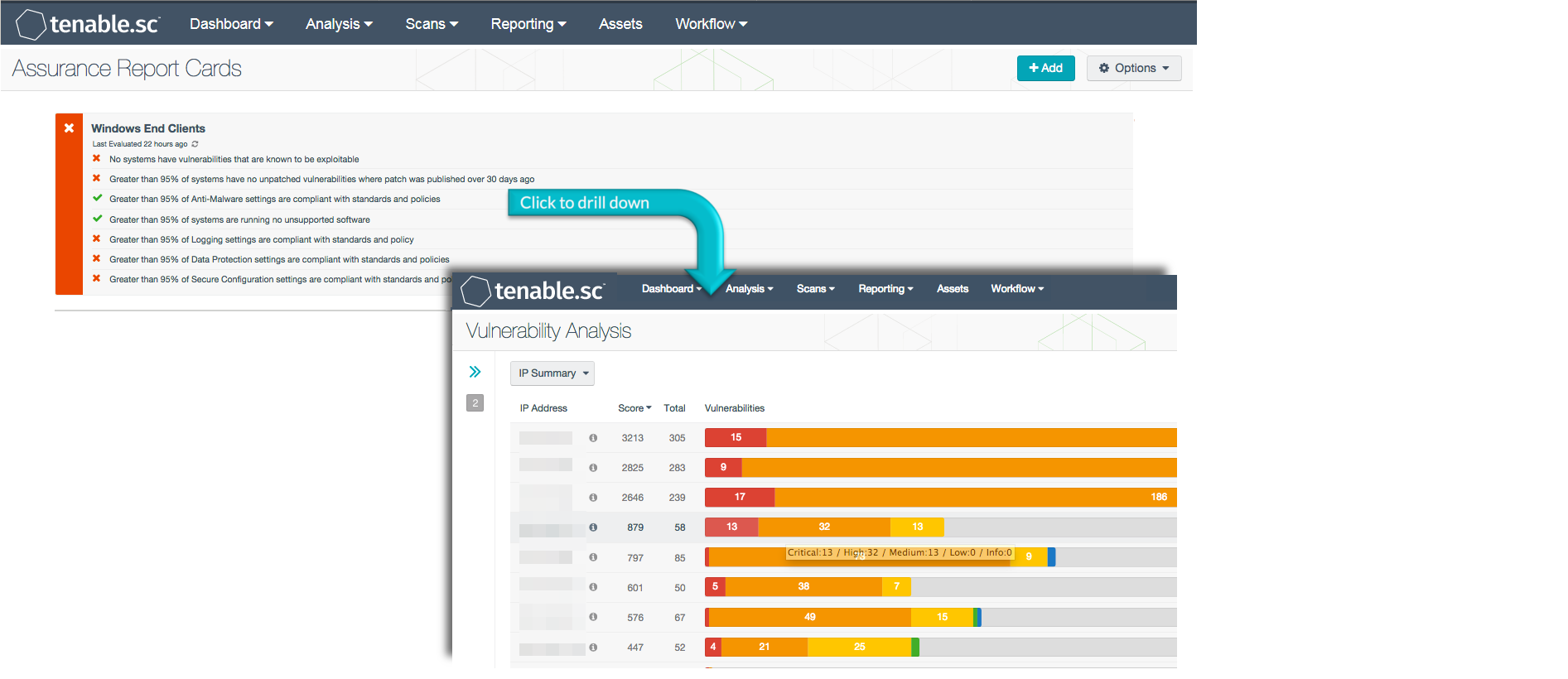Image resolution: width=1568 pixels, height=679 pixels.
Task: Click the Vulnerabilities column header
Action: 735,408
